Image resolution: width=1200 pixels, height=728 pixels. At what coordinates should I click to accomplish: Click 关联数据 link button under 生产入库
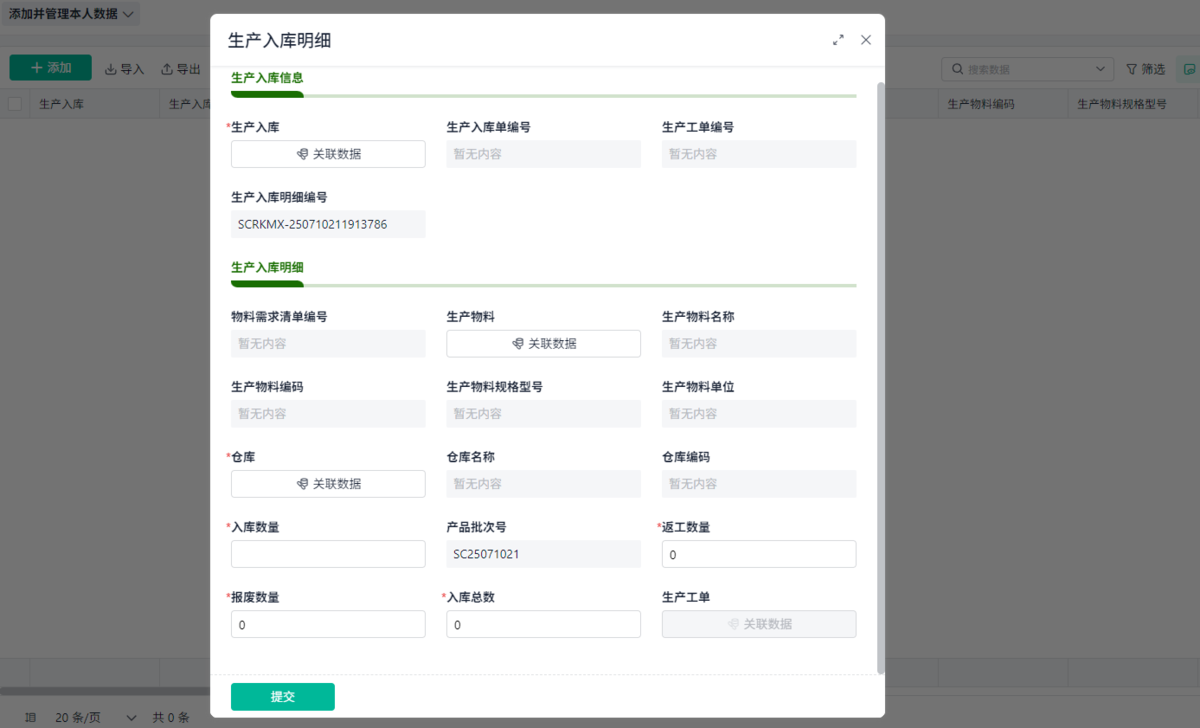pyautogui.click(x=328, y=154)
